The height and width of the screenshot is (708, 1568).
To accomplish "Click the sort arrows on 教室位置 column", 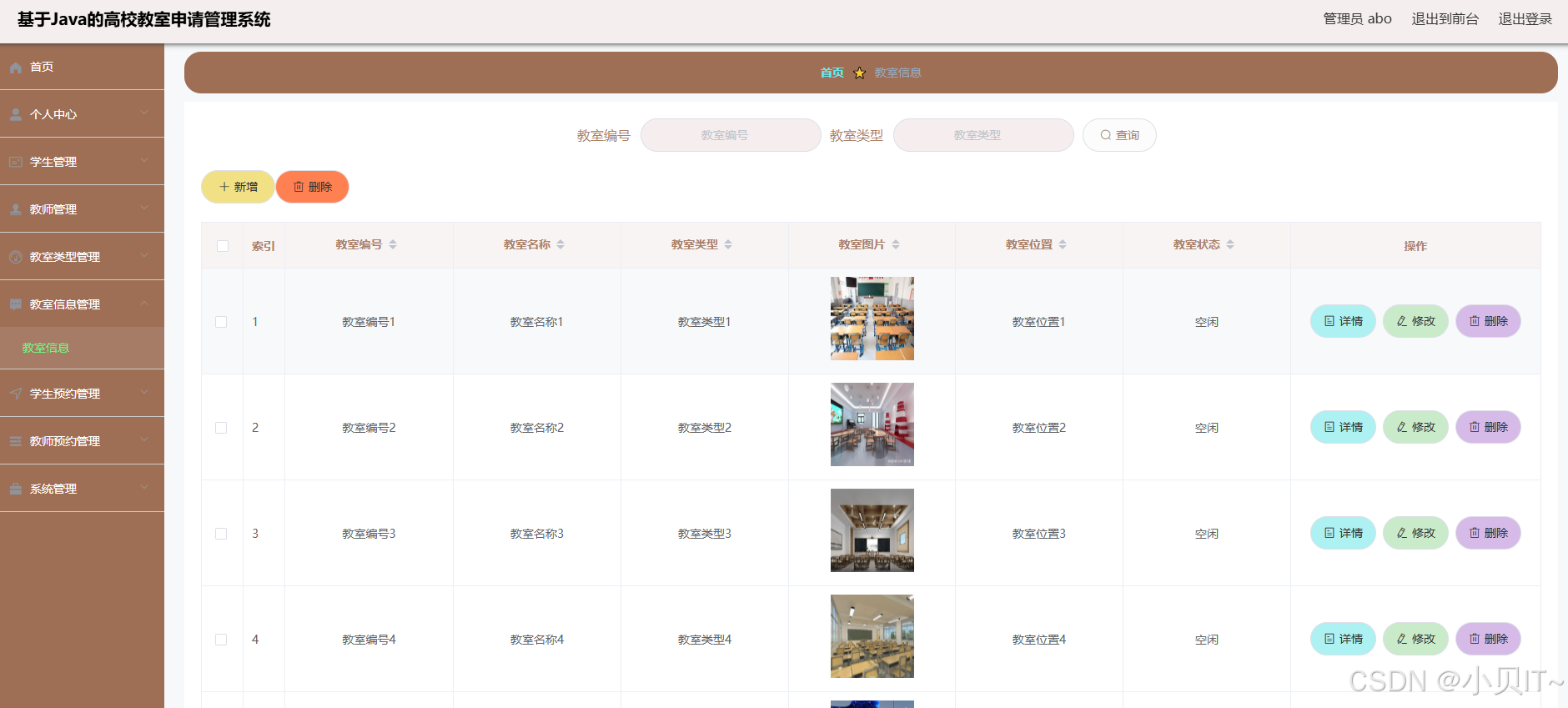I will tap(1063, 244).
